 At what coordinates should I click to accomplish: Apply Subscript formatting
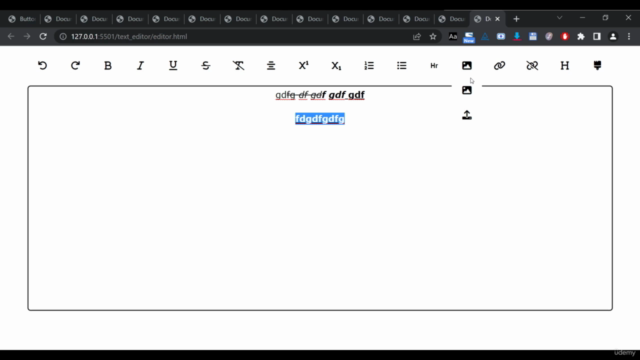(x=336, y=65)
